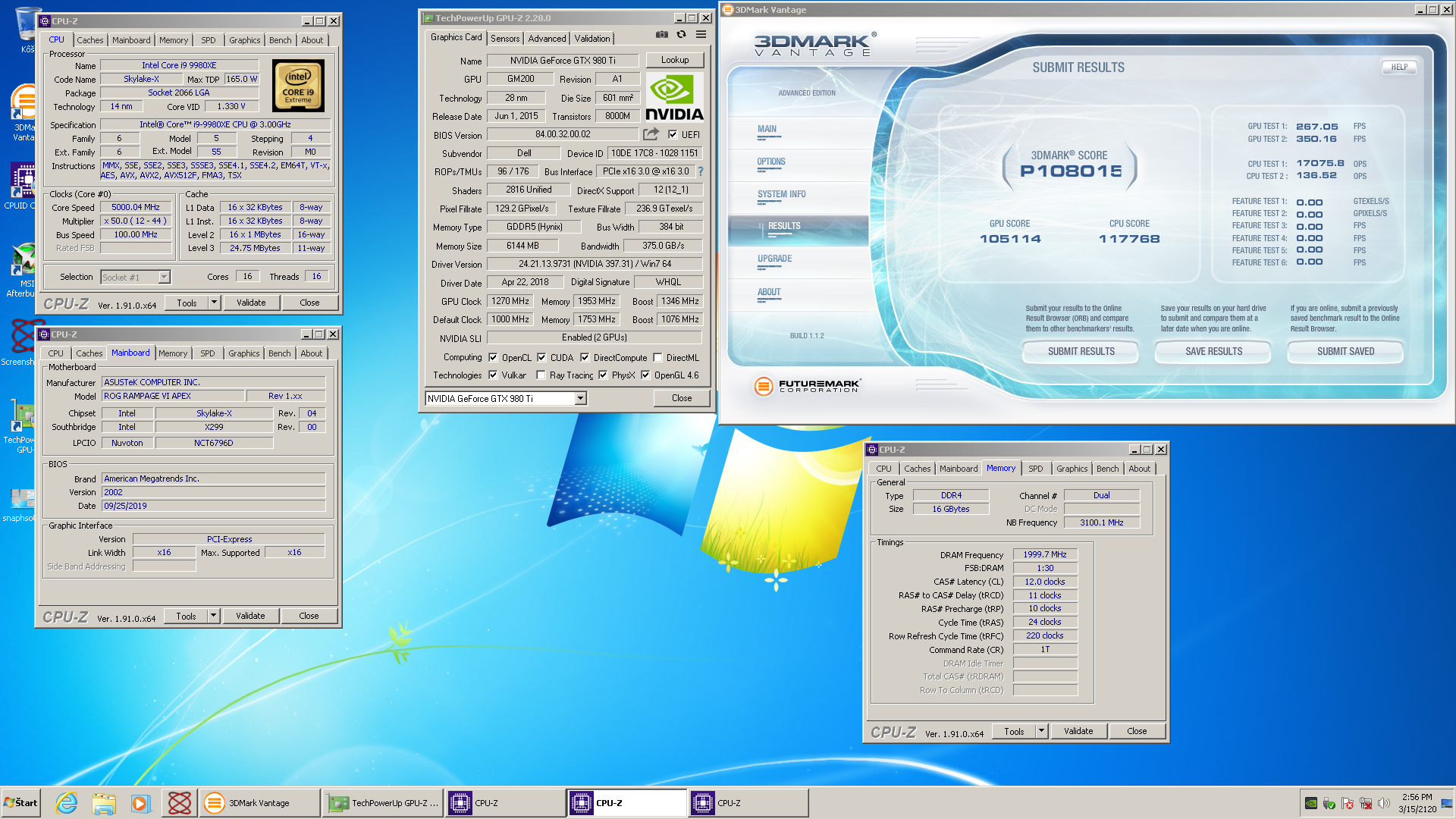Open the MSI Afterburner desktop shortcut
Image resolution: width=1456 pixels, height=819 pixels.
point(22,271)
